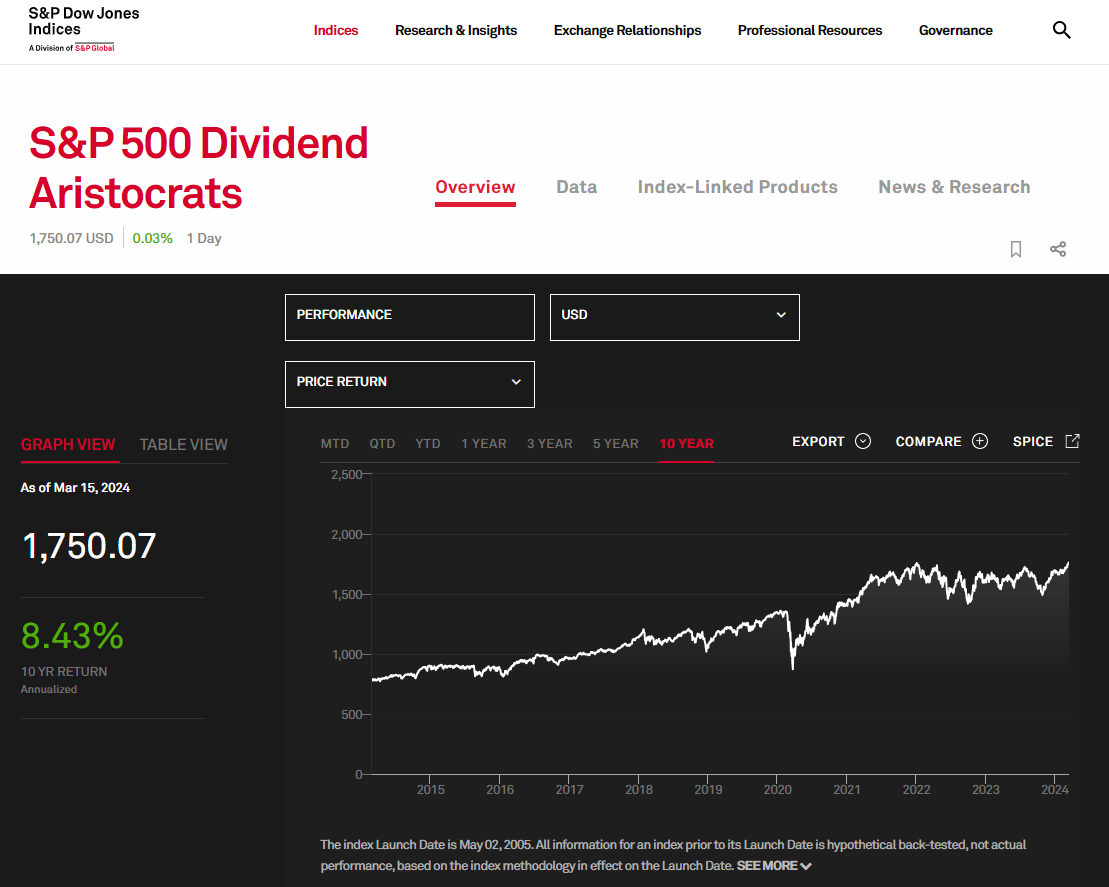Screen dimensions: 1109x887
Task: Select the MTD range on the chart
Action: point(335,442)
